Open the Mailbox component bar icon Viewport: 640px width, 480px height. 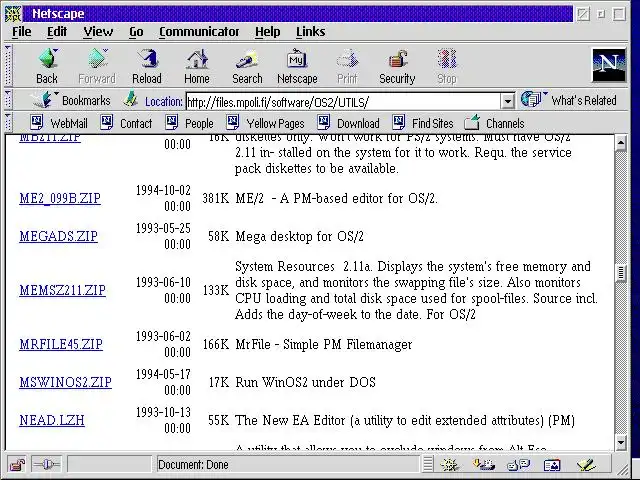pos(484,465)
